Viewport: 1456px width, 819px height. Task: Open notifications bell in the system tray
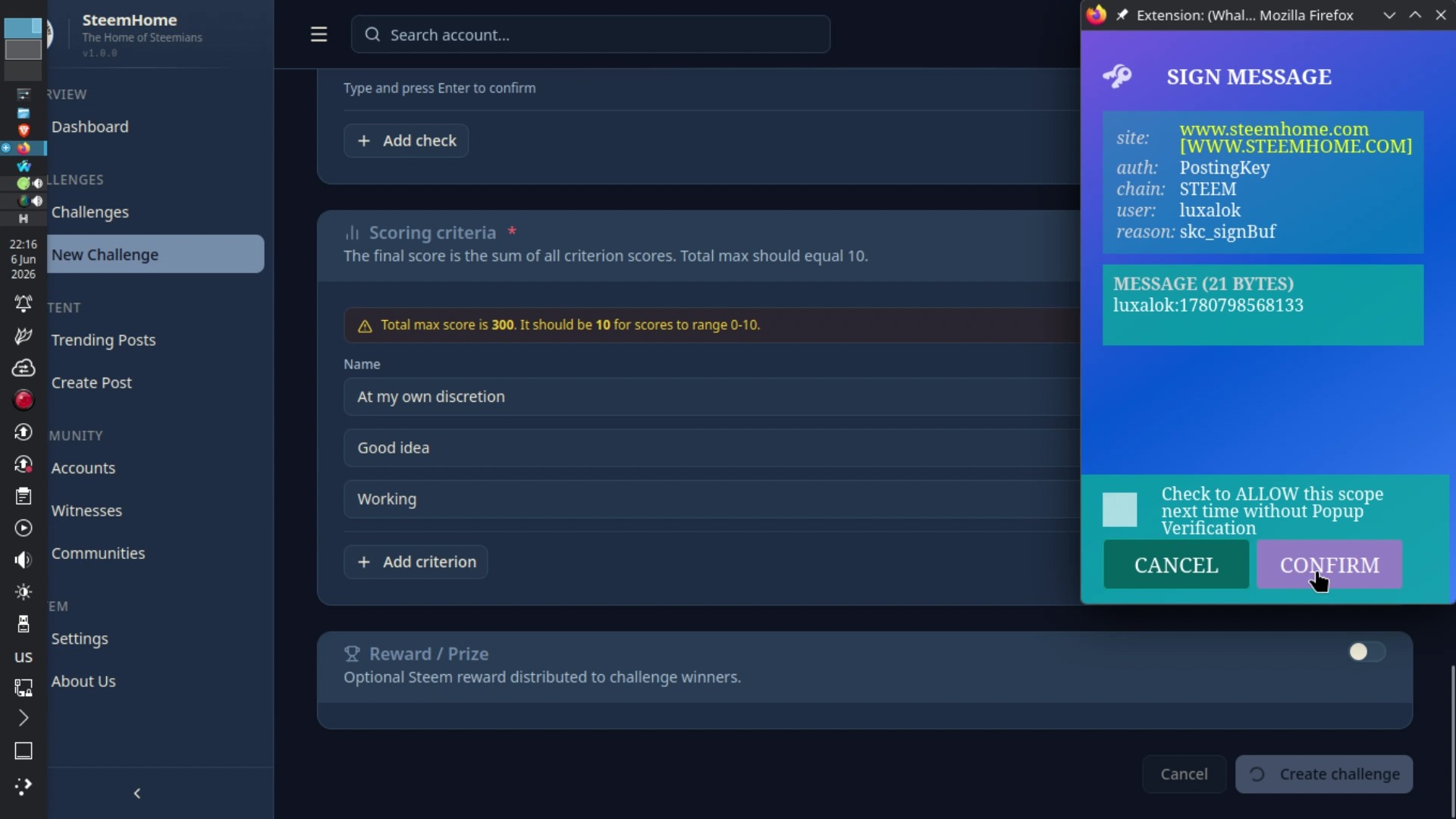click(x=24, y=303)
